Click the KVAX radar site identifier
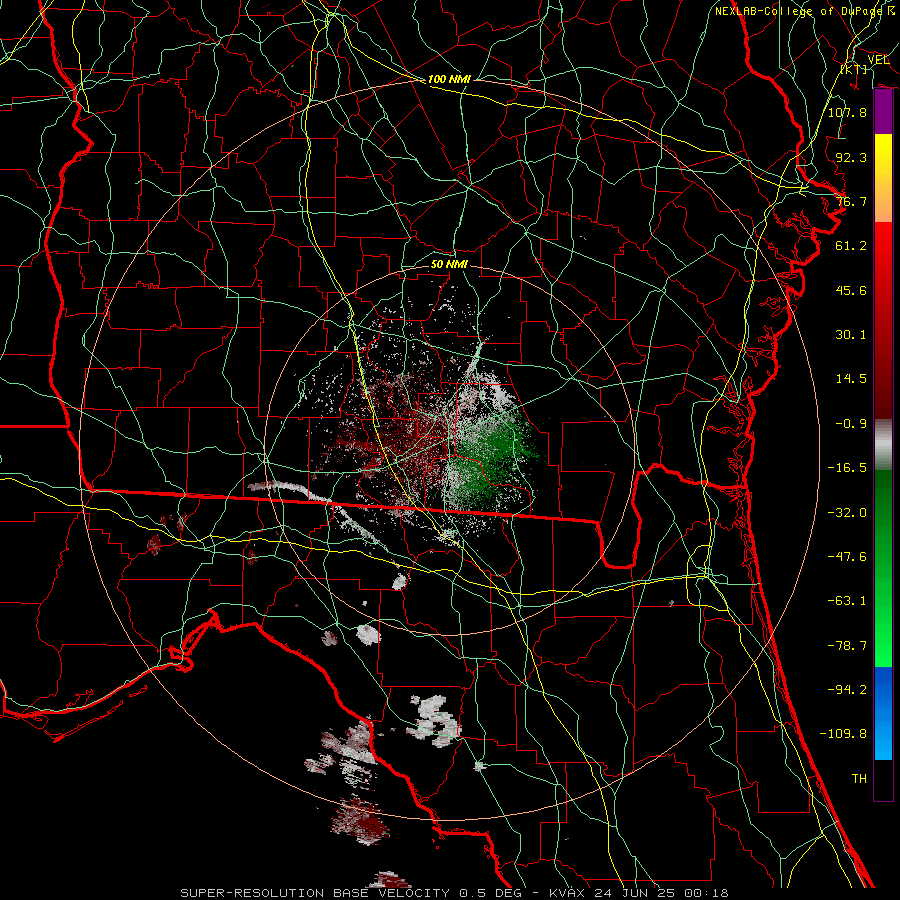The image size is (900, 900). pos(568,893)
